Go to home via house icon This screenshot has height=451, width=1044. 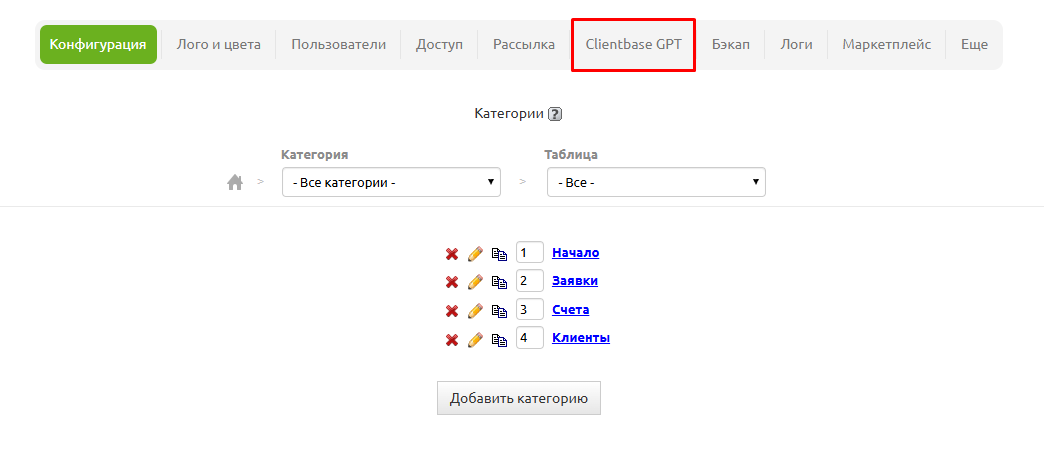point(234,182)
